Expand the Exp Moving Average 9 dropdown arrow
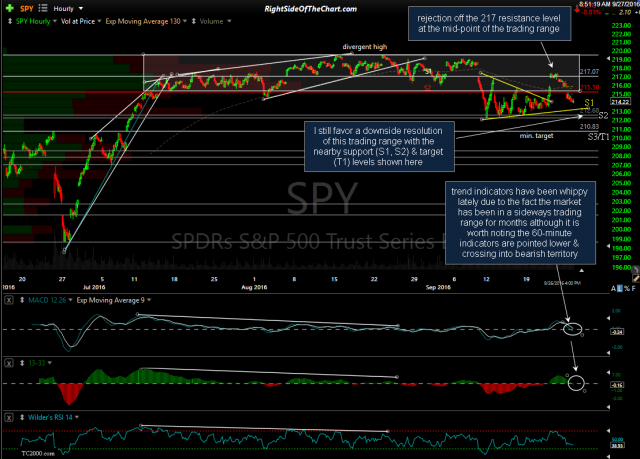 149,300
